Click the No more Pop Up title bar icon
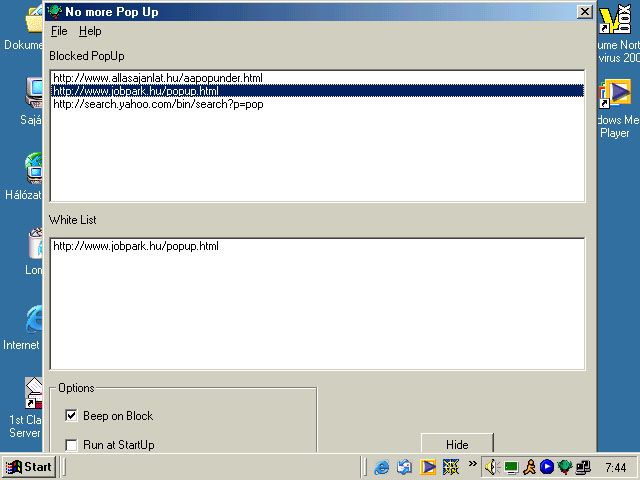This screenshot has width=640, height=480. click(x=55, y=12)
